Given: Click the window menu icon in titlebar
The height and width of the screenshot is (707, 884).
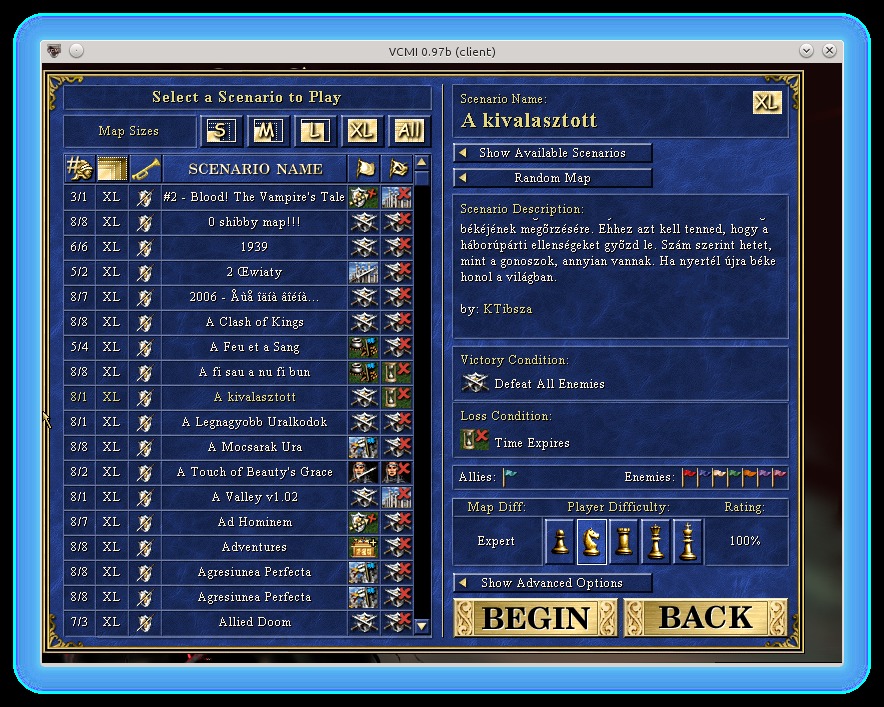Looking at the screenshot, I should tap(54, 51).
